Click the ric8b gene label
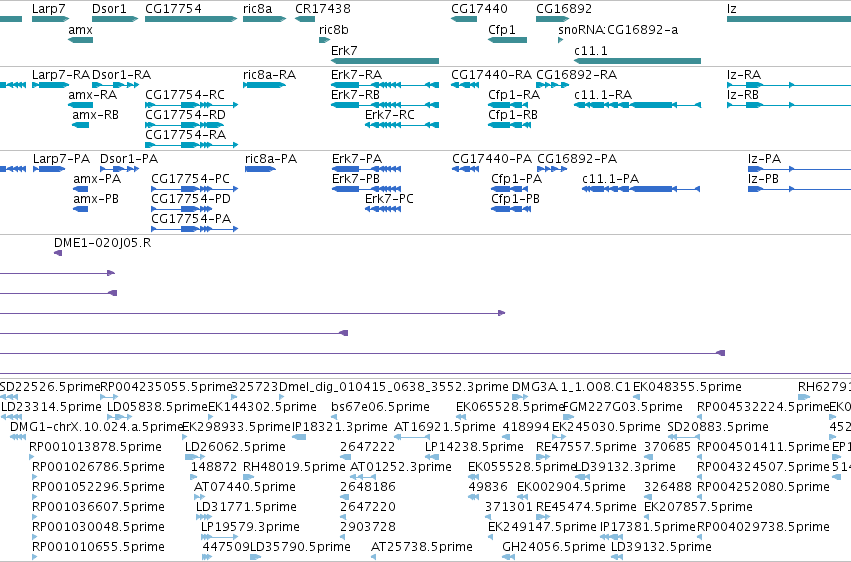 coord(334,30)
